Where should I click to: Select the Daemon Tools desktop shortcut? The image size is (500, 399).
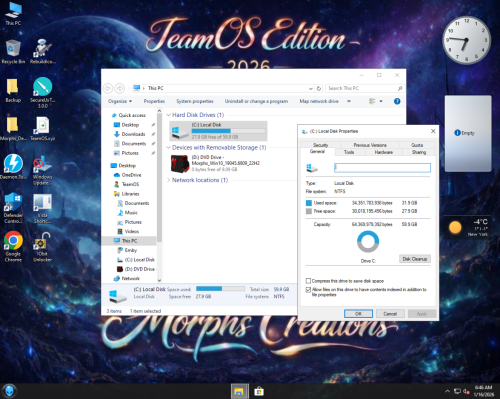click(13, 167)
